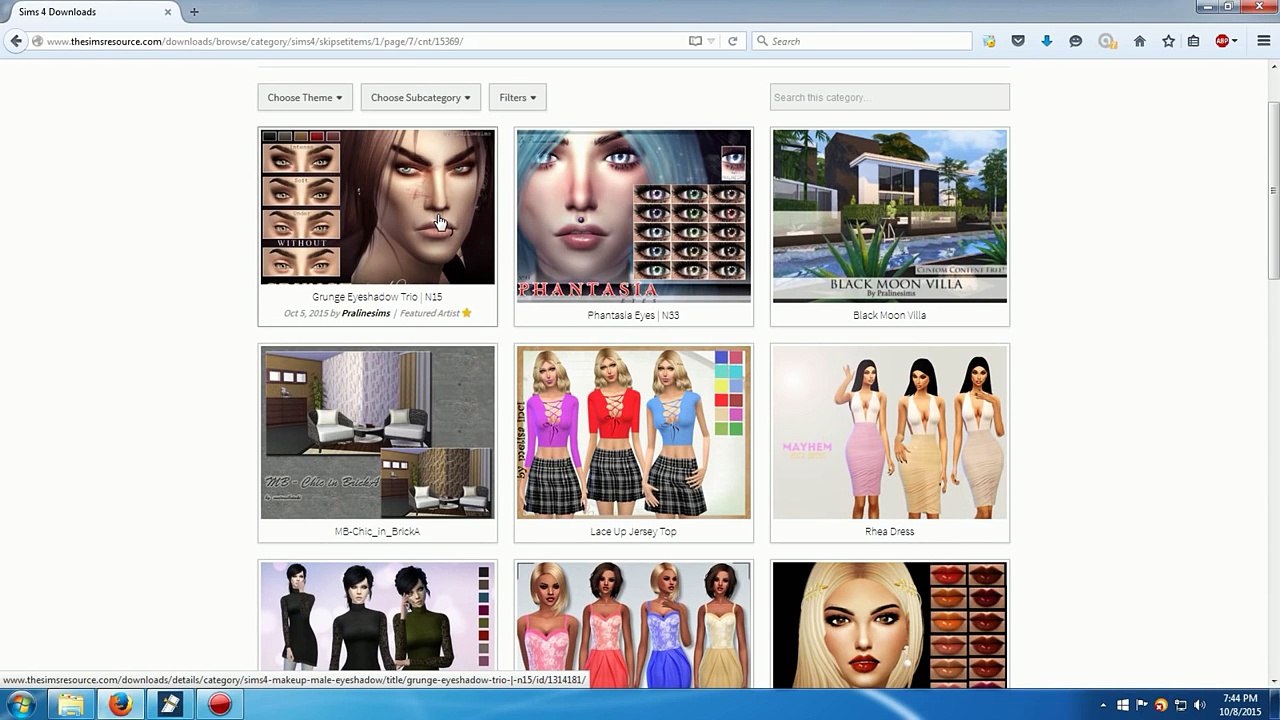Show hidden system tray icons
This screenshot has height=720, width=1280.
pyautogui.click(x=1103, y=705)
